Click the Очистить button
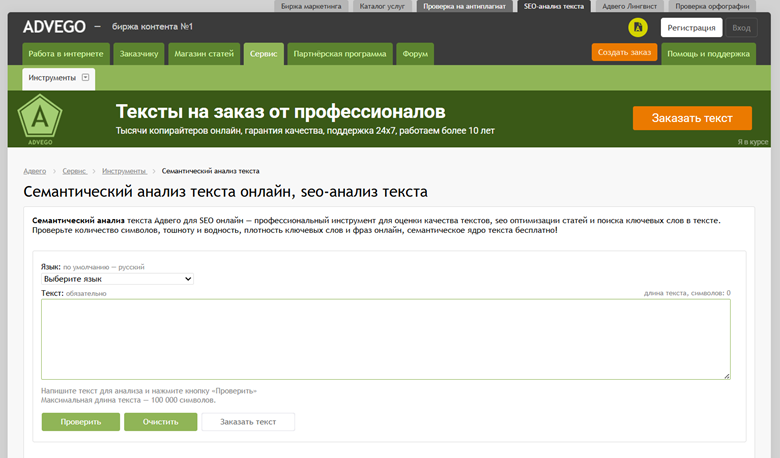This screenshot has height=458, width=780. click(x=161, y=422)
